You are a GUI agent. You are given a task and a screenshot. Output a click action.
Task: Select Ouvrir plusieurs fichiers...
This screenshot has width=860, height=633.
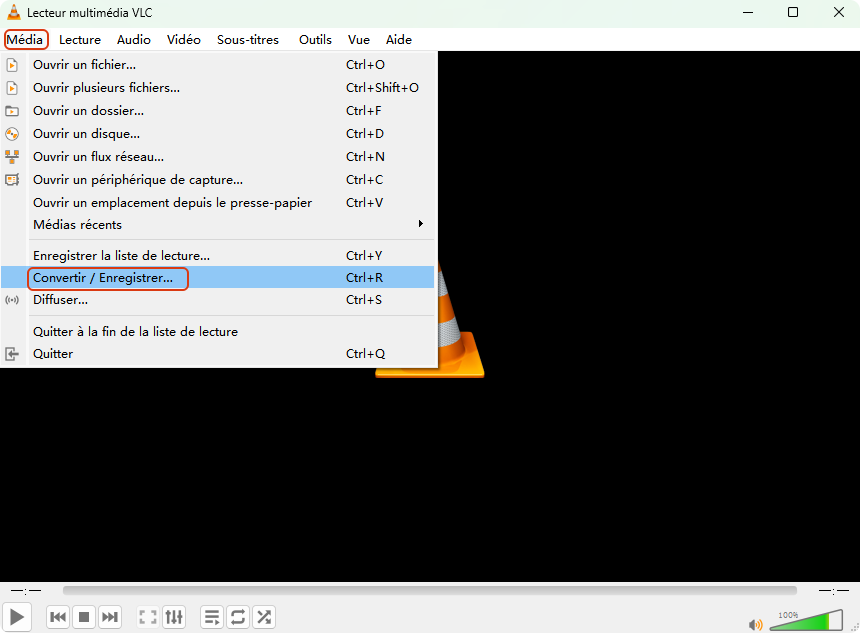pyautogui.click(x=217, y=88)
